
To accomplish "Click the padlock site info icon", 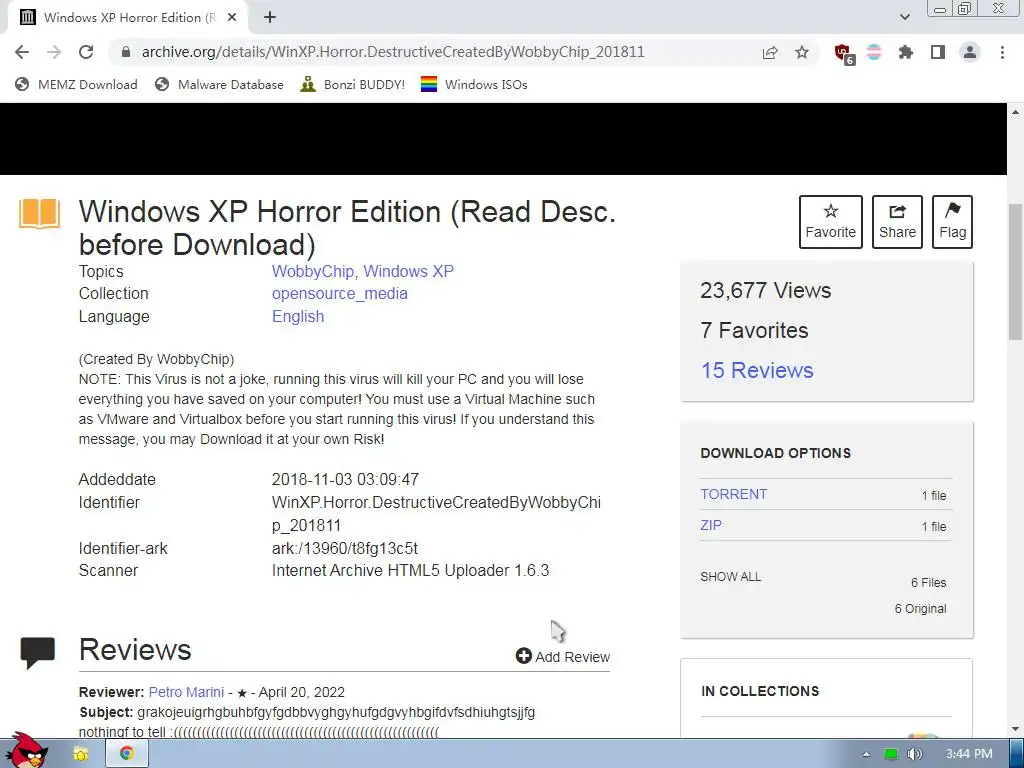I will pyautogui.click(x=126, y=52).
